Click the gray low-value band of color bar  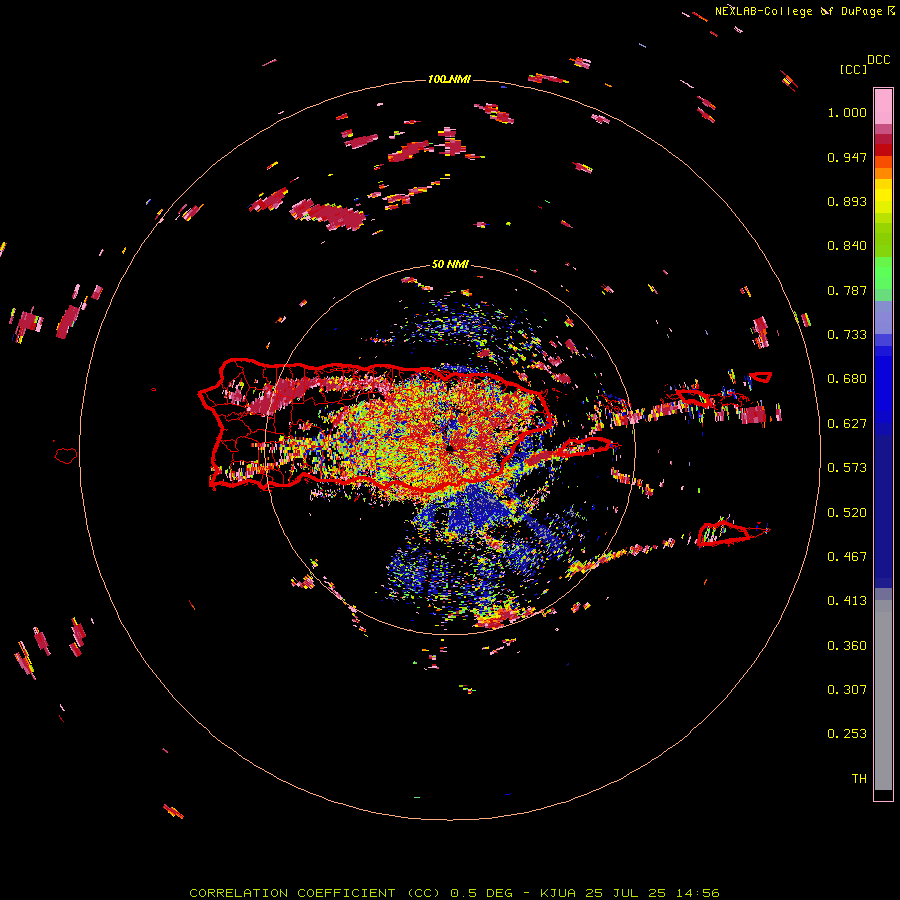coord(883,695)
